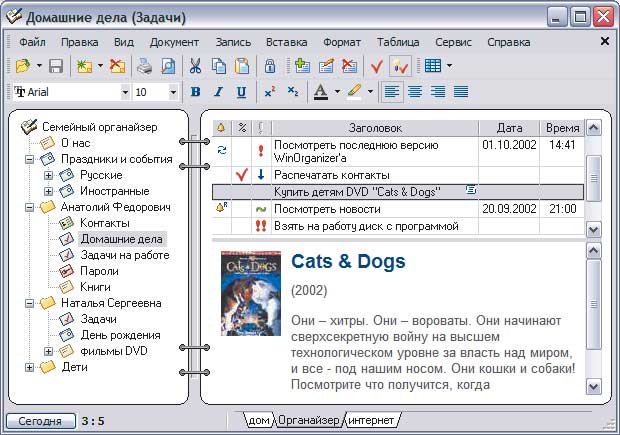Expand the Русские tree node
Viewport: 620px width, 435px height.
coord(48,175)
